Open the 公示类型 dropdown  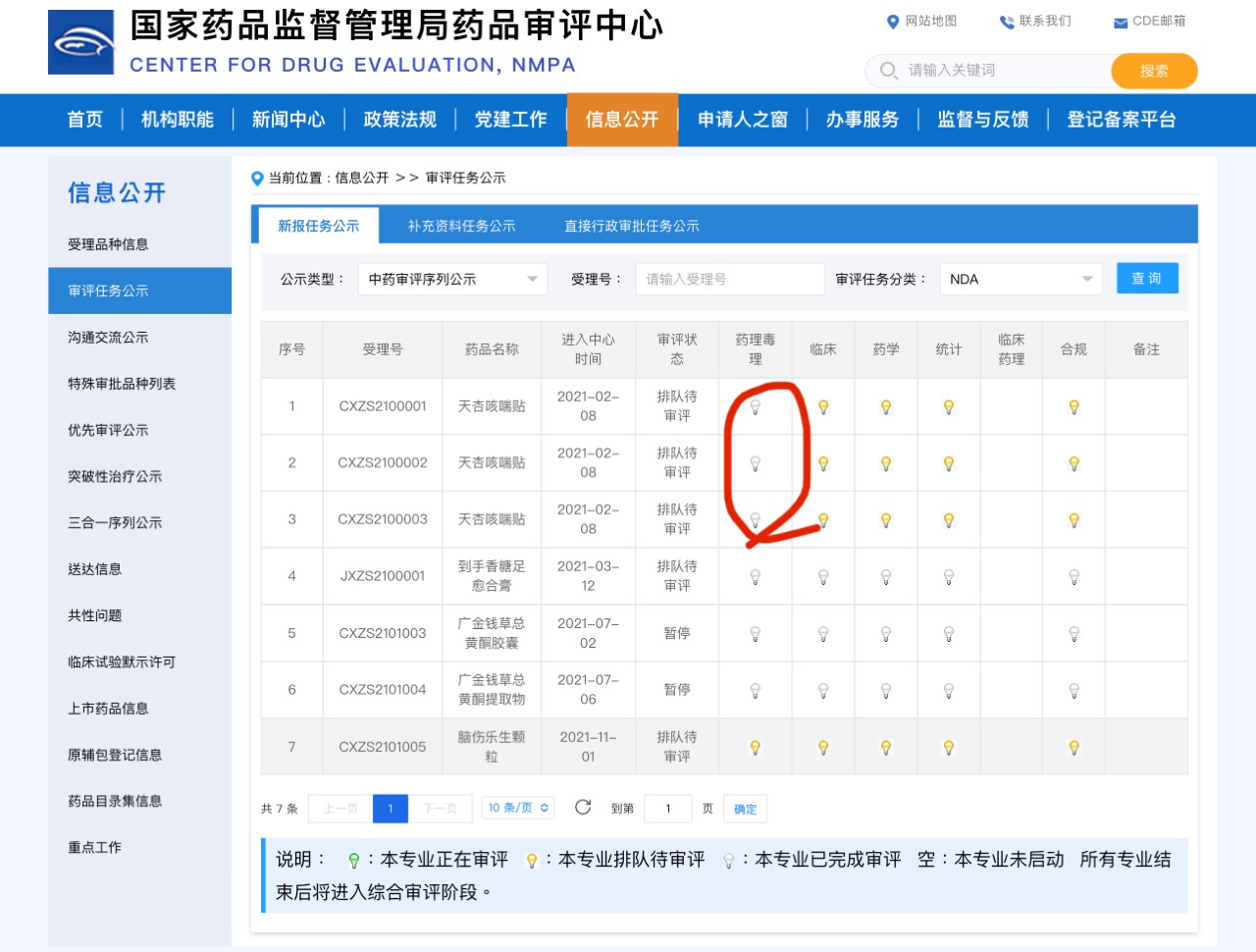452,280
